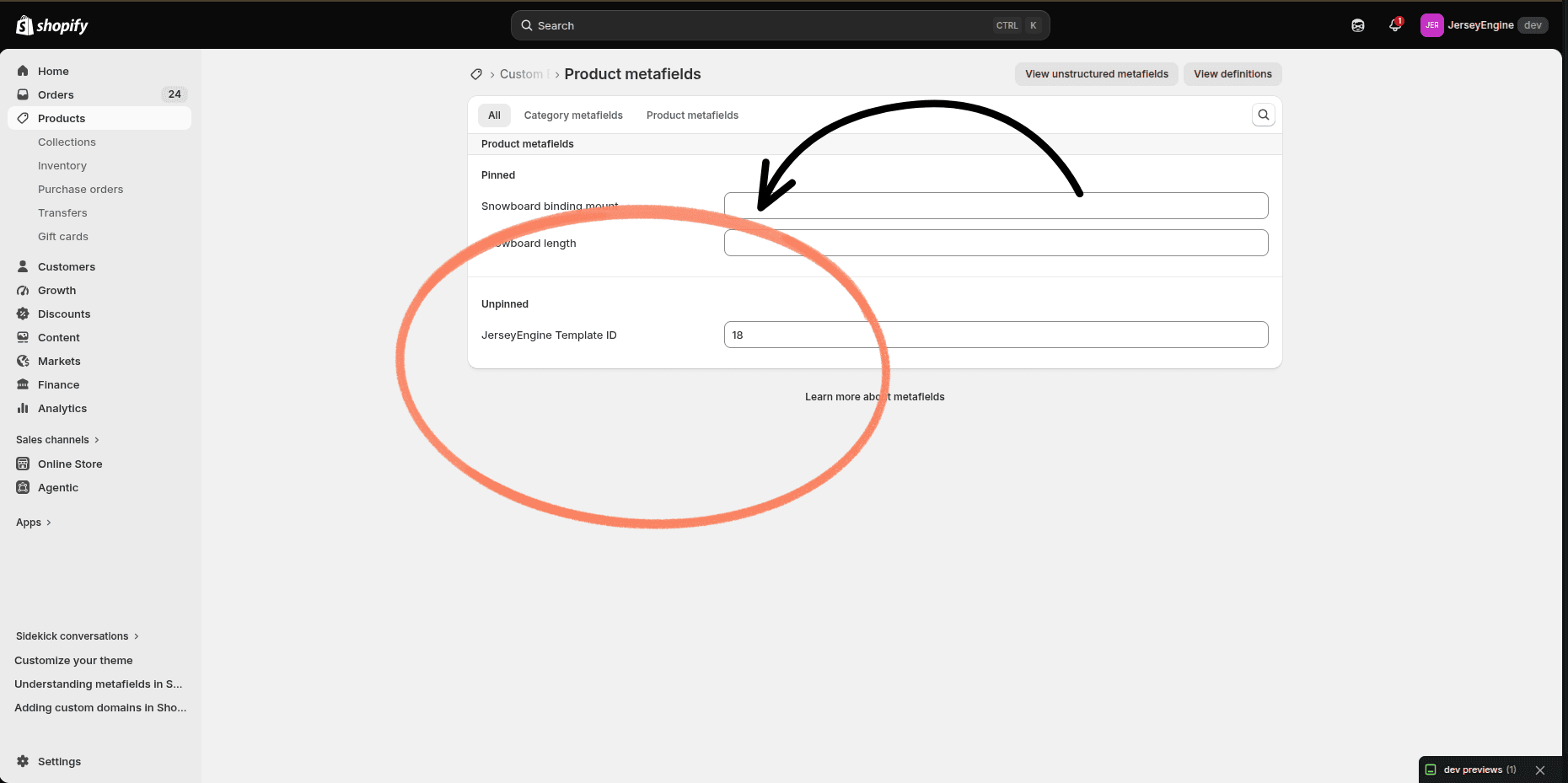
Task: Open Adding custom domains conversation
Action: pyautogui.click(x=100, y=708)
